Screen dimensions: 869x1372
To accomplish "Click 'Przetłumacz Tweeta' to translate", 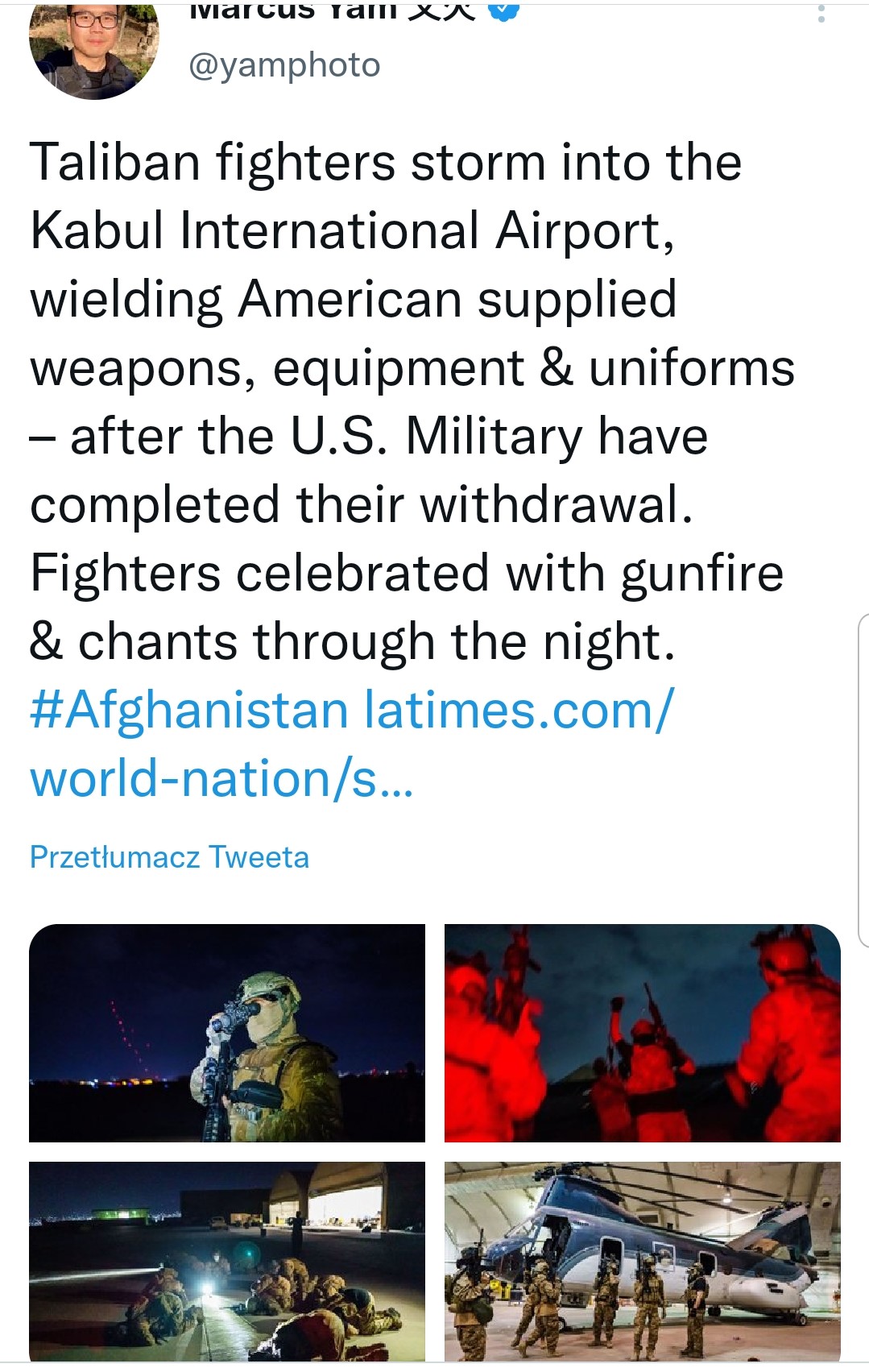I will pyautogui.click(x=169, y=857).
